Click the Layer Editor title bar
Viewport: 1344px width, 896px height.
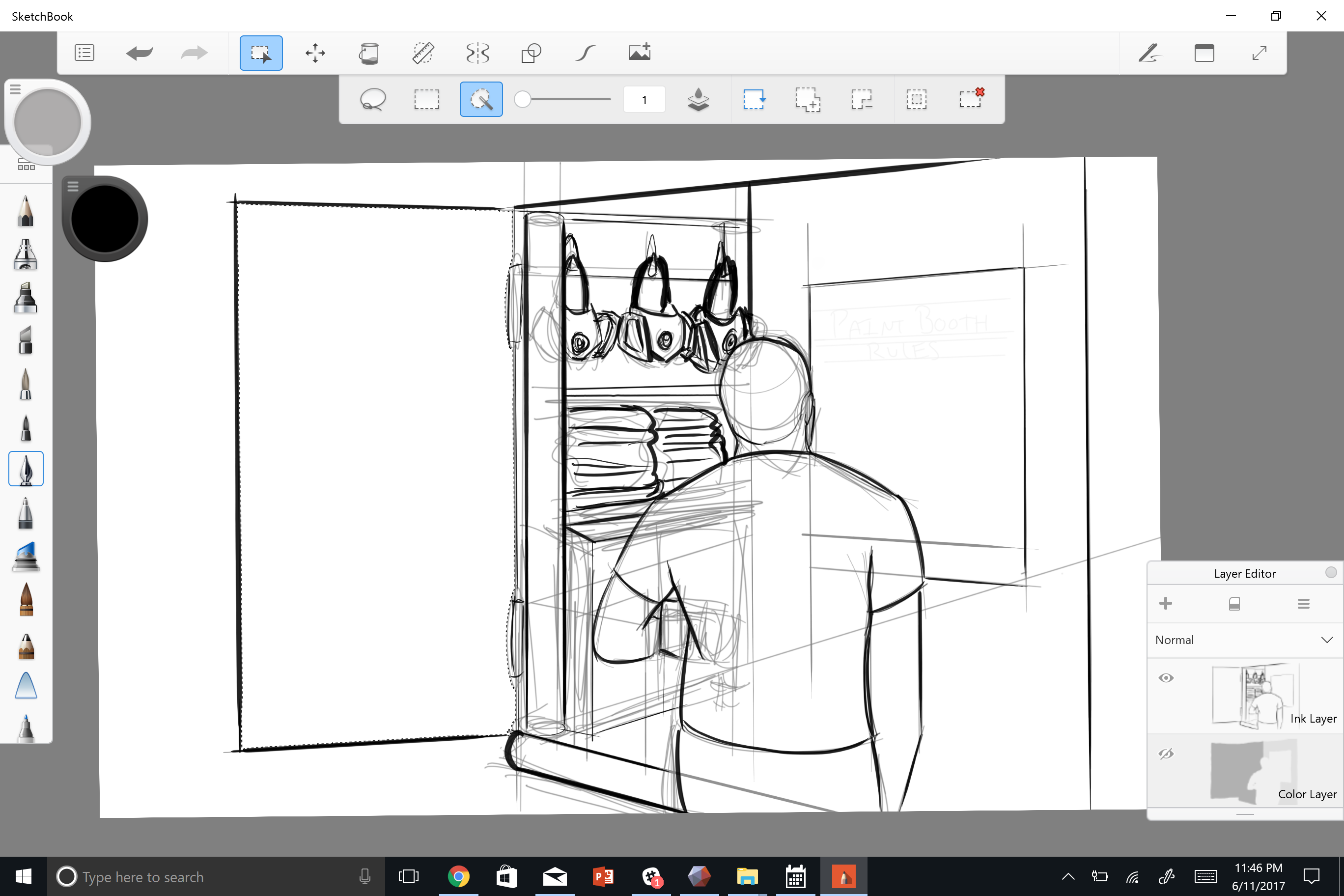tap(1241, 573)
